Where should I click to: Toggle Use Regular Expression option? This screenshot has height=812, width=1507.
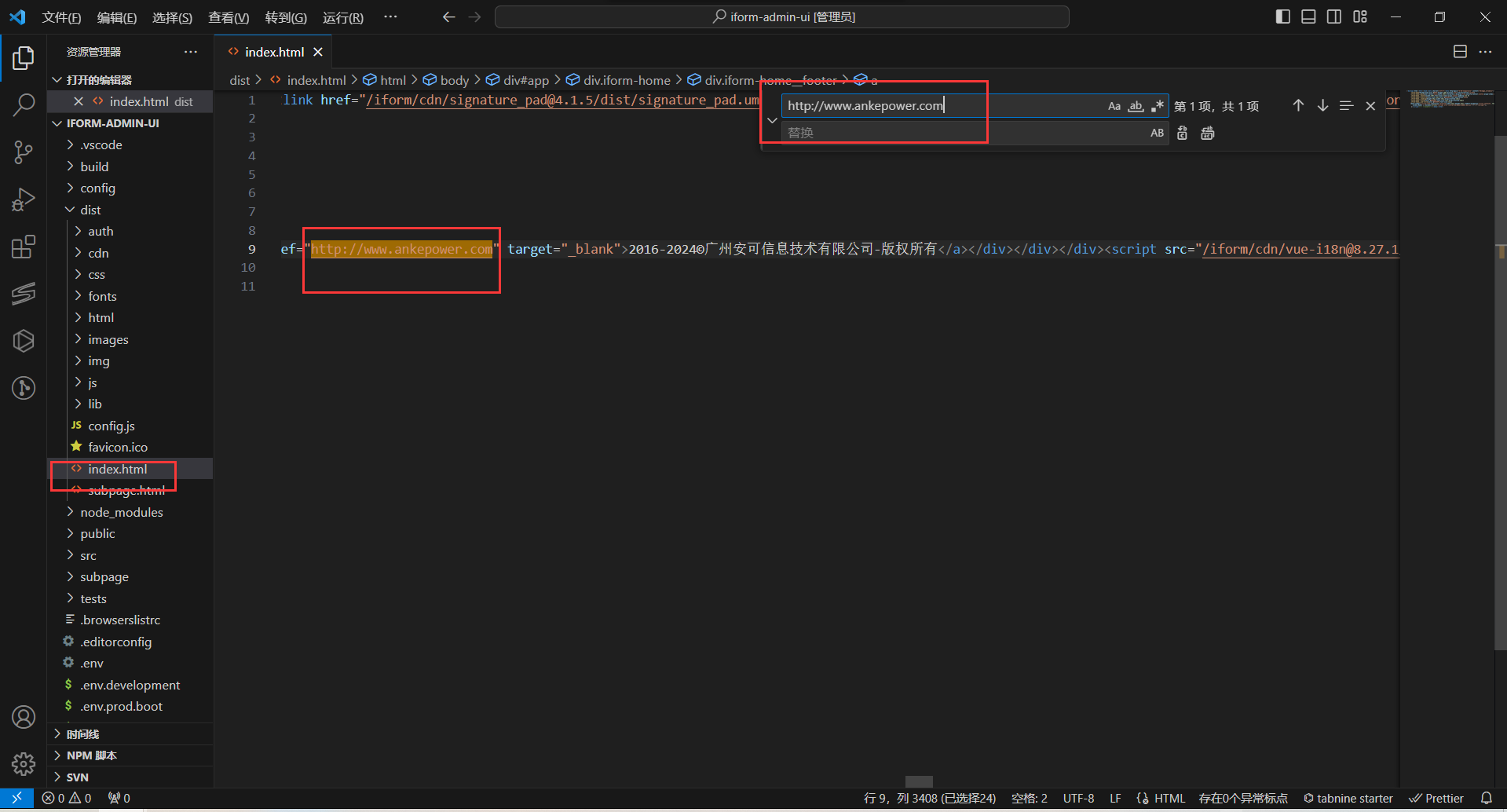(1157, 106)
